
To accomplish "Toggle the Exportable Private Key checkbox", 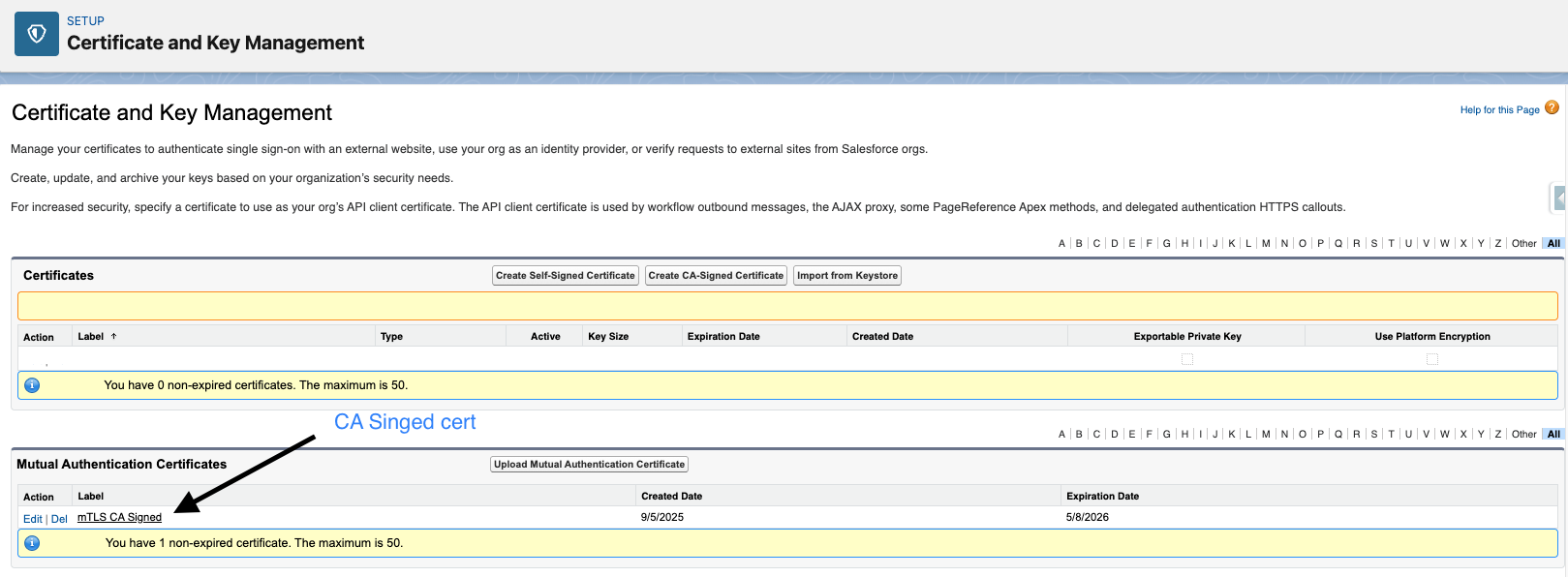I will pos(1186,359).
